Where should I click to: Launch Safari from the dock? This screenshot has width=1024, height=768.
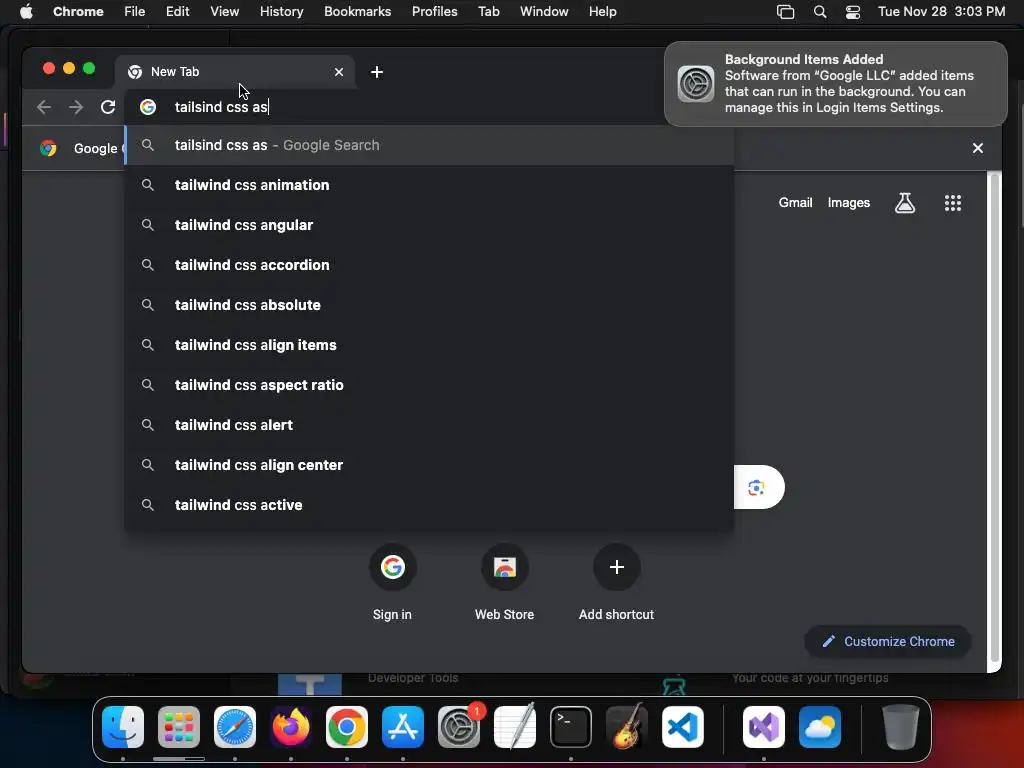point(235,727)
